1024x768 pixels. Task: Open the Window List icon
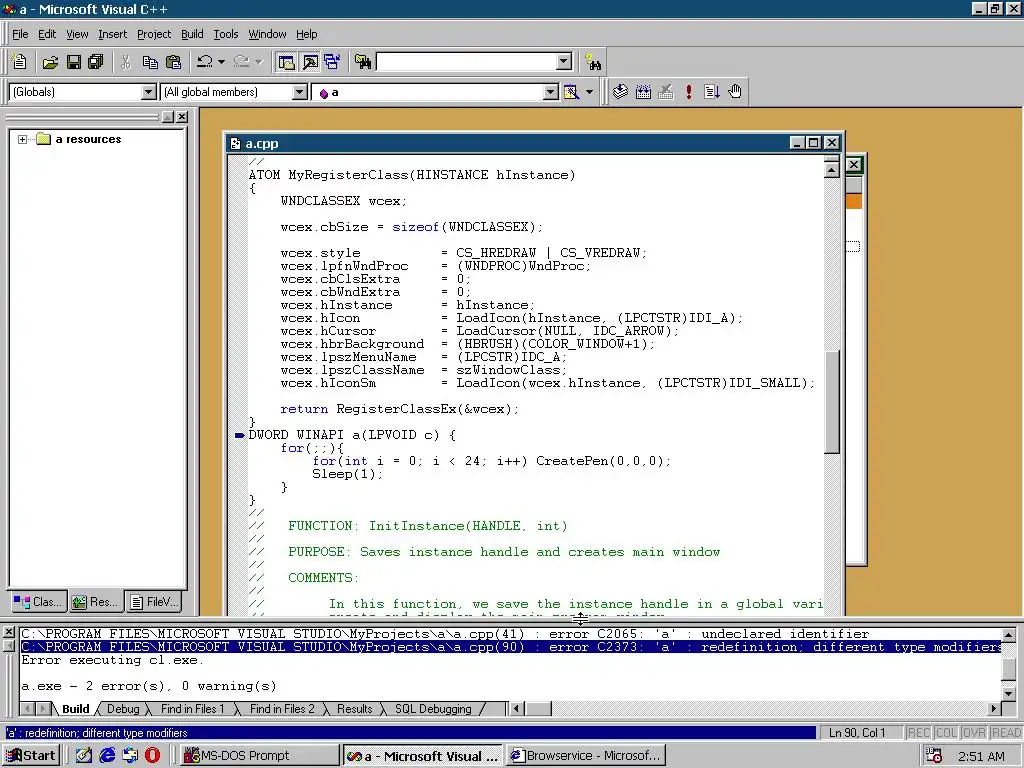click(x=332, y=62)
